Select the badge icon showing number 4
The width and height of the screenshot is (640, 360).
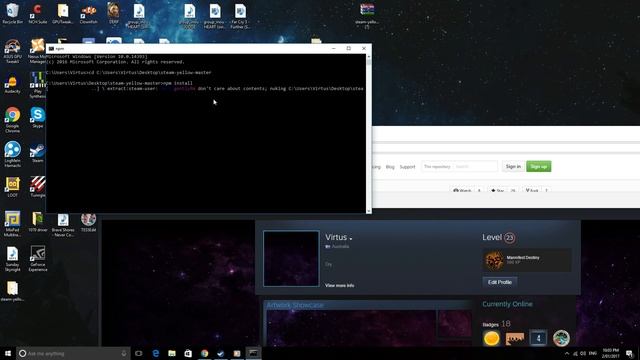(x=538, y=338)
